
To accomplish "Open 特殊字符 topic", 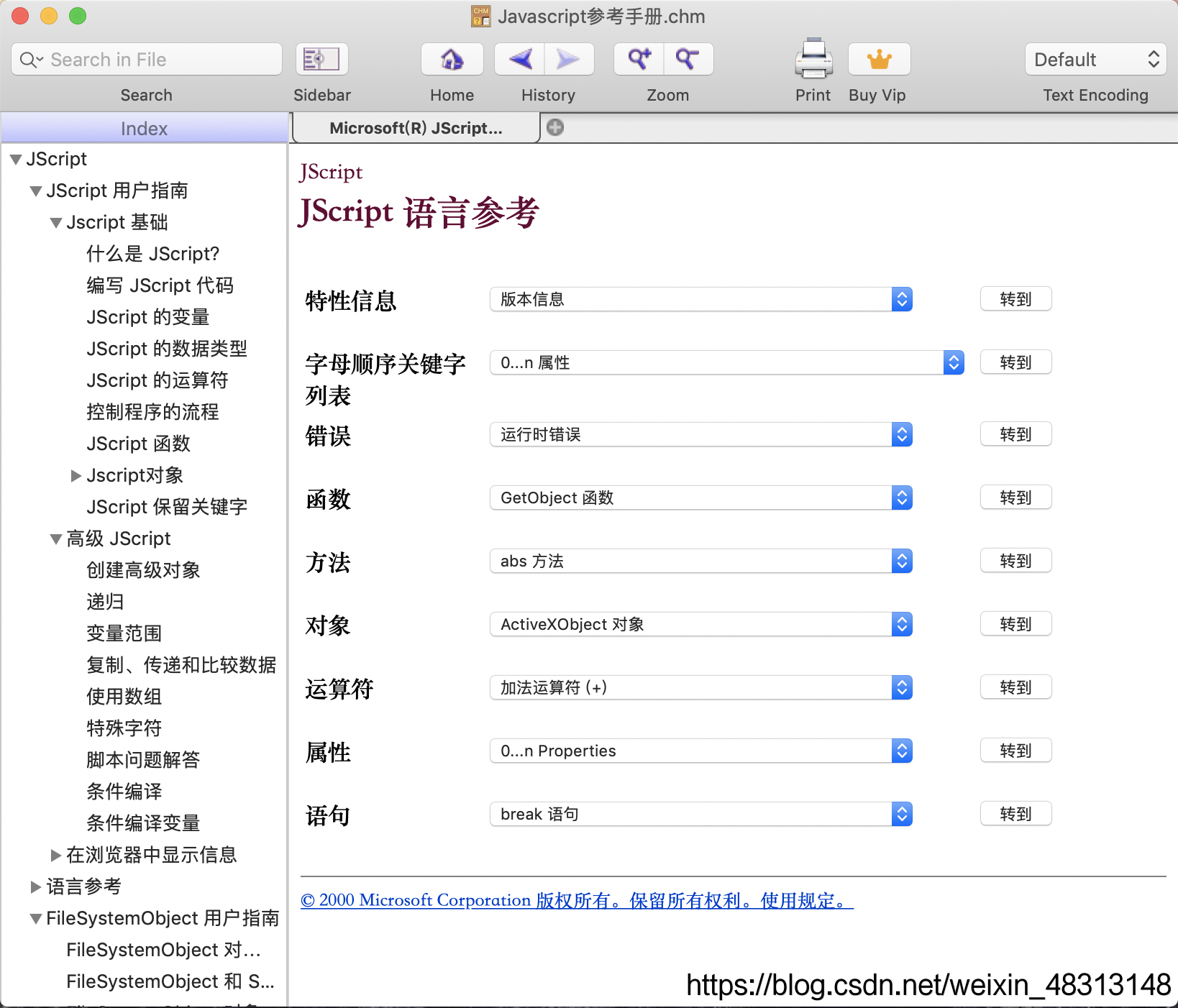I will 124,728.
